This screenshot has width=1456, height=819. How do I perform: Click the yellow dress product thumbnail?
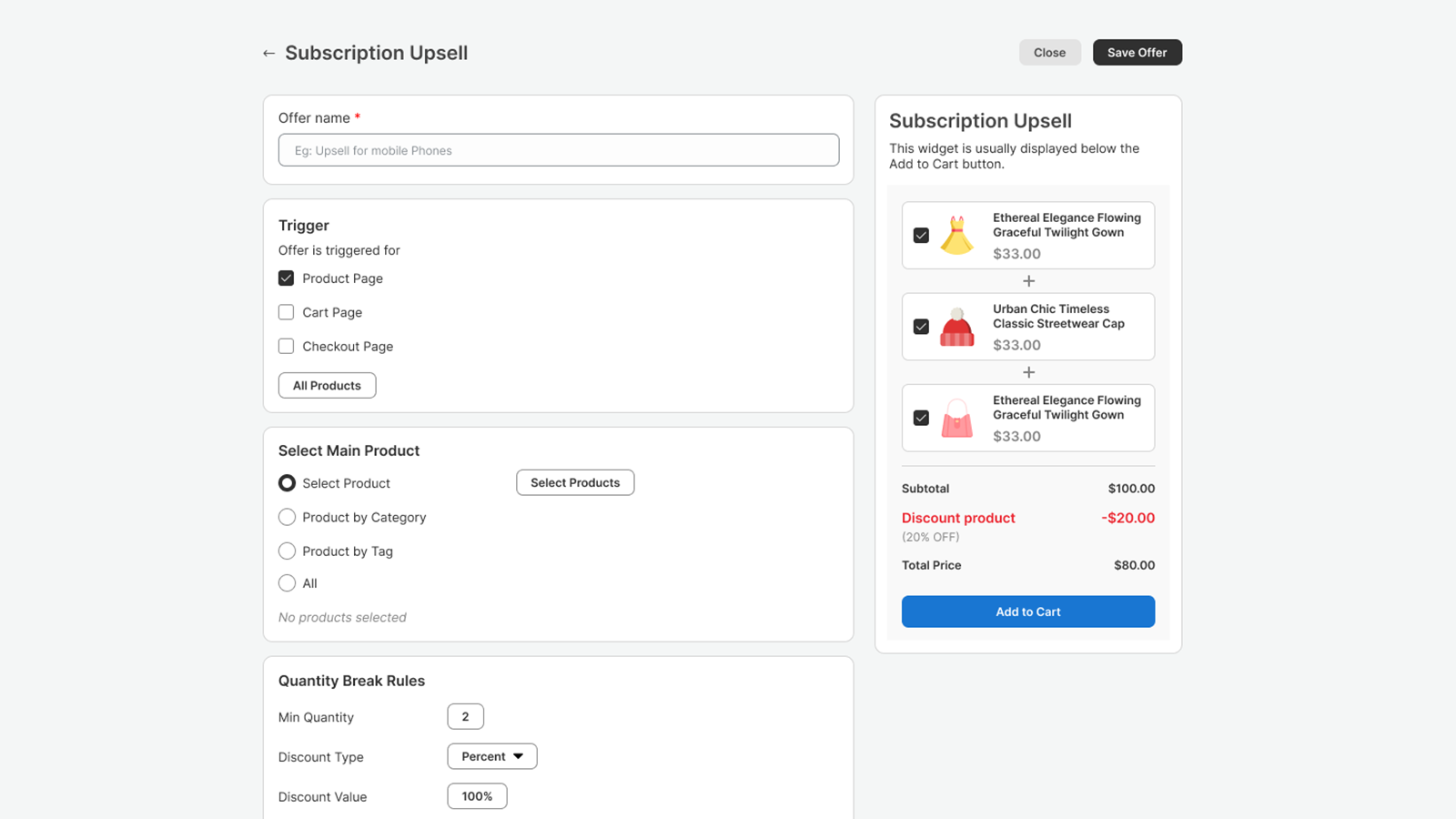coord(956,235)
